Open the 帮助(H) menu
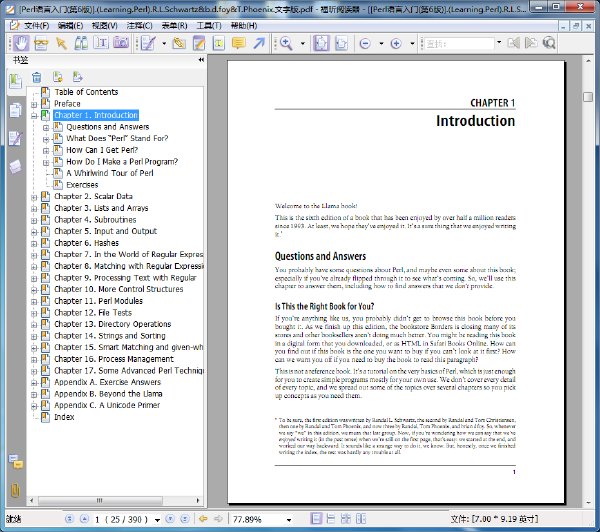 pyautogui.click(x=244, y=26)
